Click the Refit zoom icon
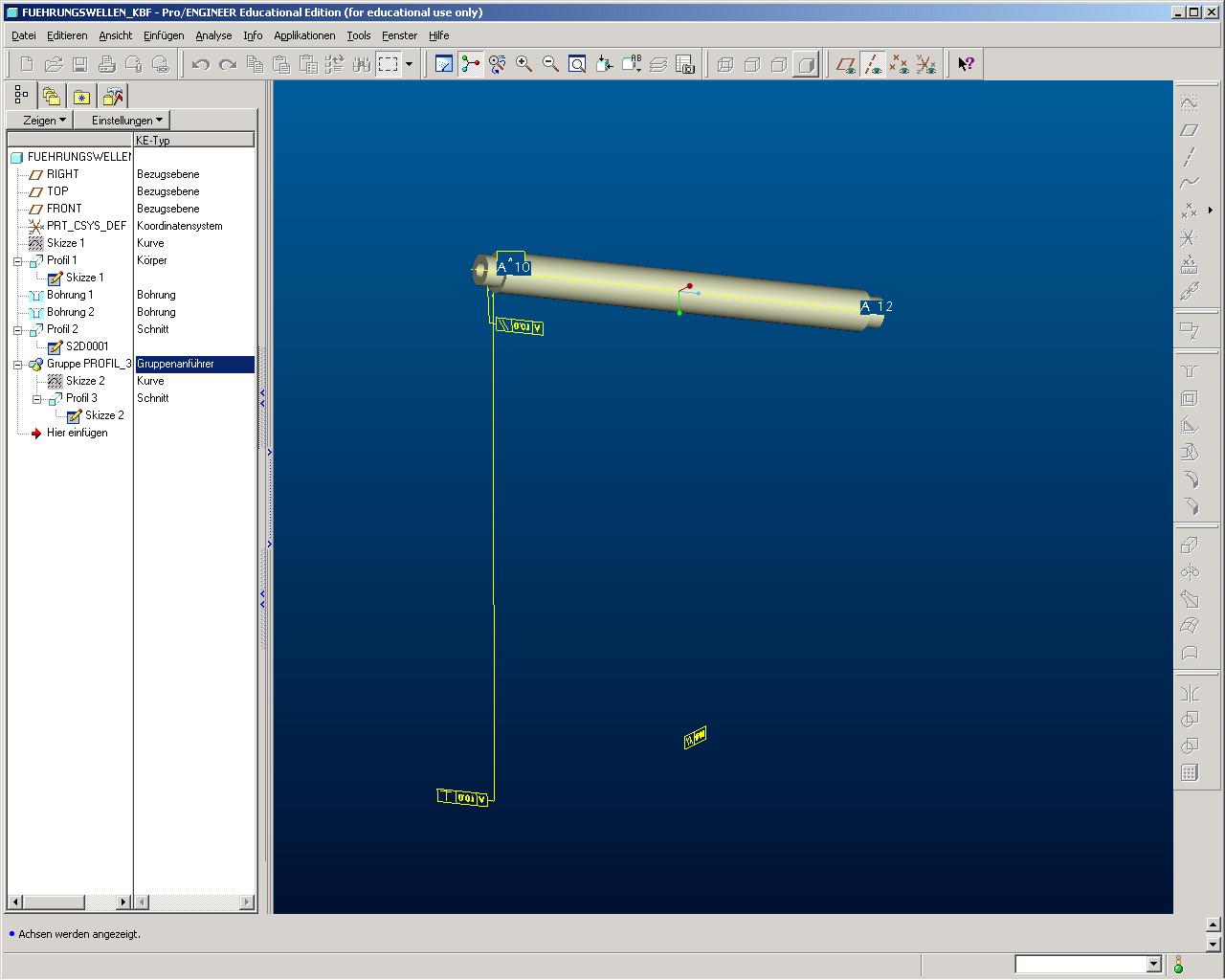Viewport: 1225px width, 980px height. pos(578,64)
